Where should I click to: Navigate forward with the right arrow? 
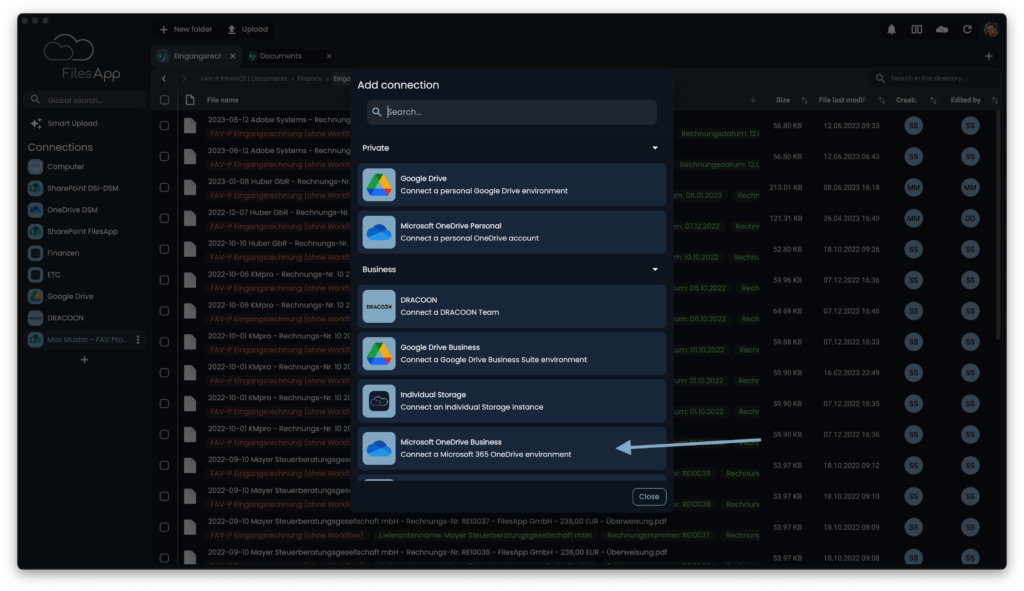(x=184, y=79)
